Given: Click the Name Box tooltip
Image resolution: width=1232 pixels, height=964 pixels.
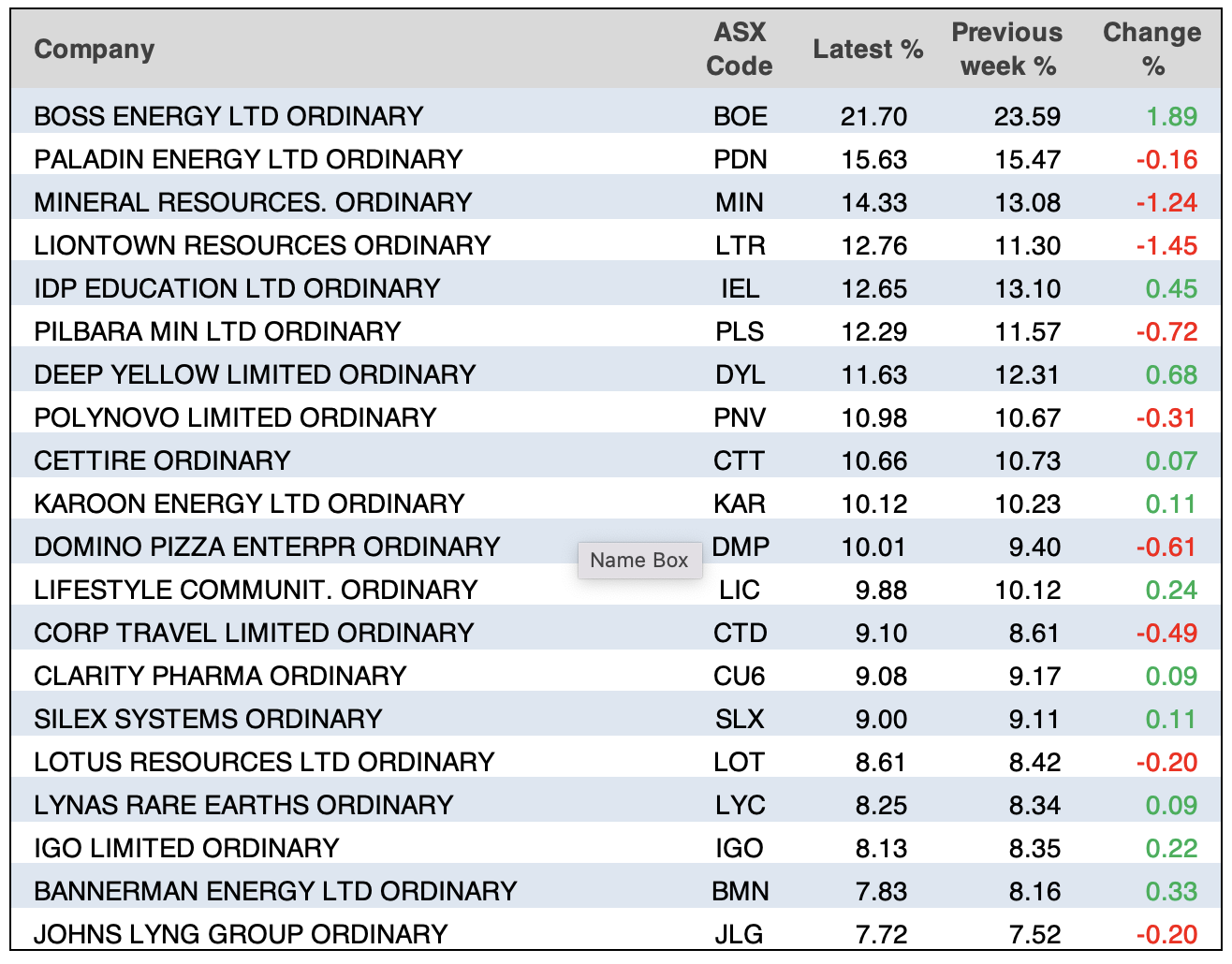Looking at the screenshot, I should click(x=639, y=561).
